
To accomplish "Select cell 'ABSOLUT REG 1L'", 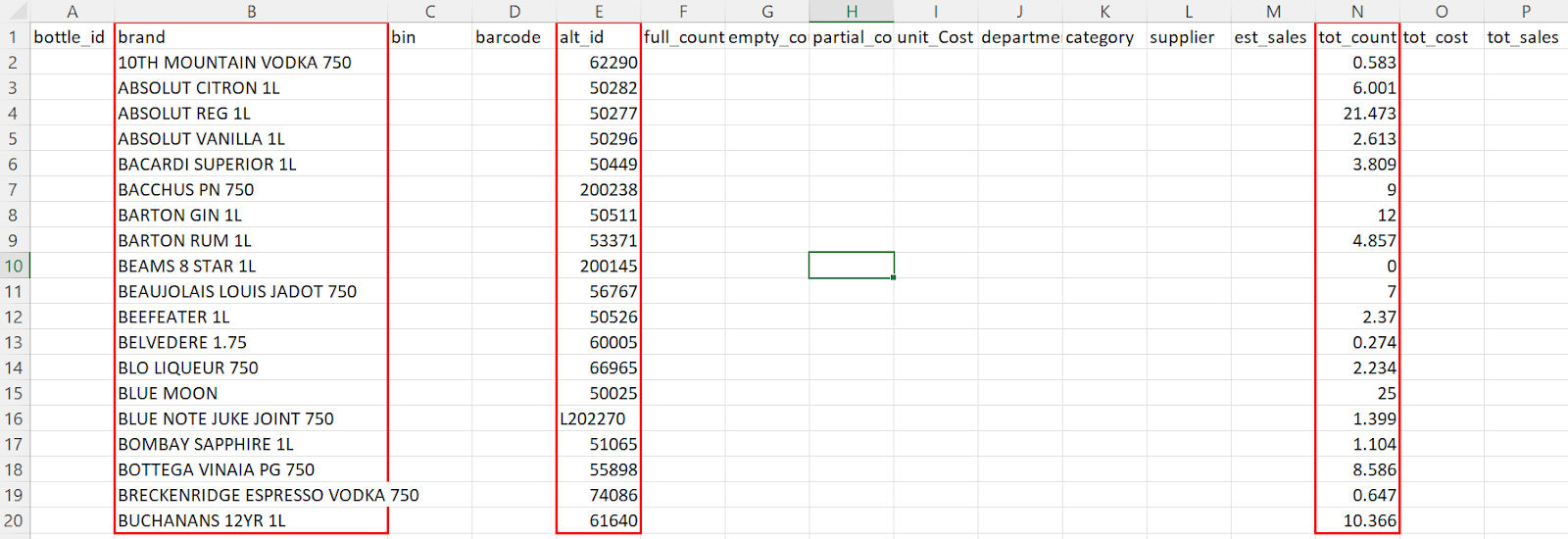I will click(x=251, y=113).
